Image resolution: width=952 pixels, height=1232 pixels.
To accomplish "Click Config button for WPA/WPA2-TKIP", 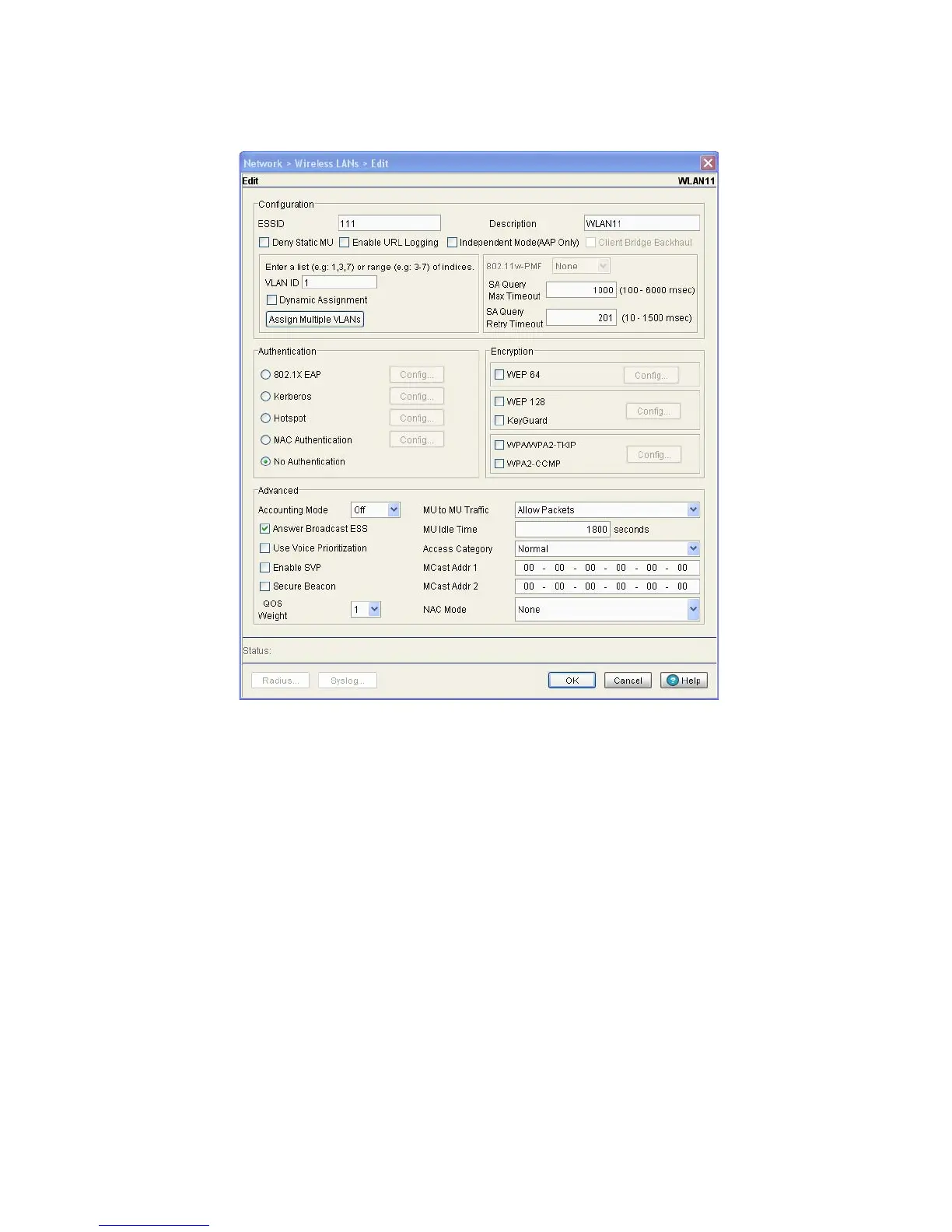I will 654,455.
